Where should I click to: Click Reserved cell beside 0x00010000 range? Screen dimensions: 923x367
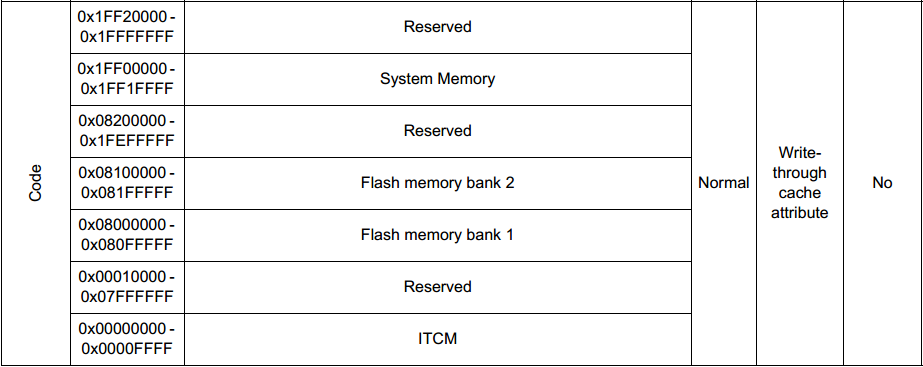[437, 287]
